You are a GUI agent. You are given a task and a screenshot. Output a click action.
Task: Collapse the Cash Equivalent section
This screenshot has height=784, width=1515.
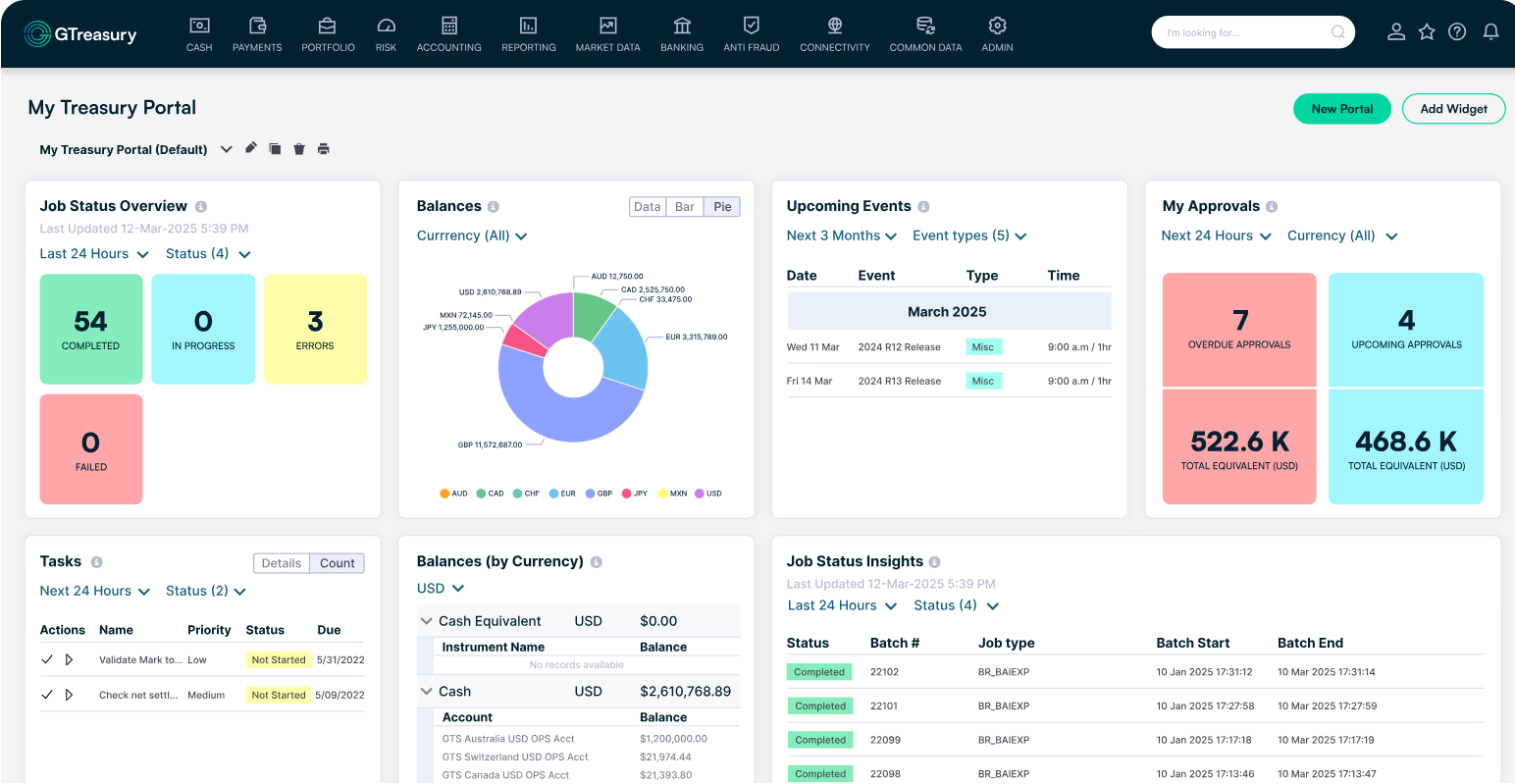pos(427,621)
